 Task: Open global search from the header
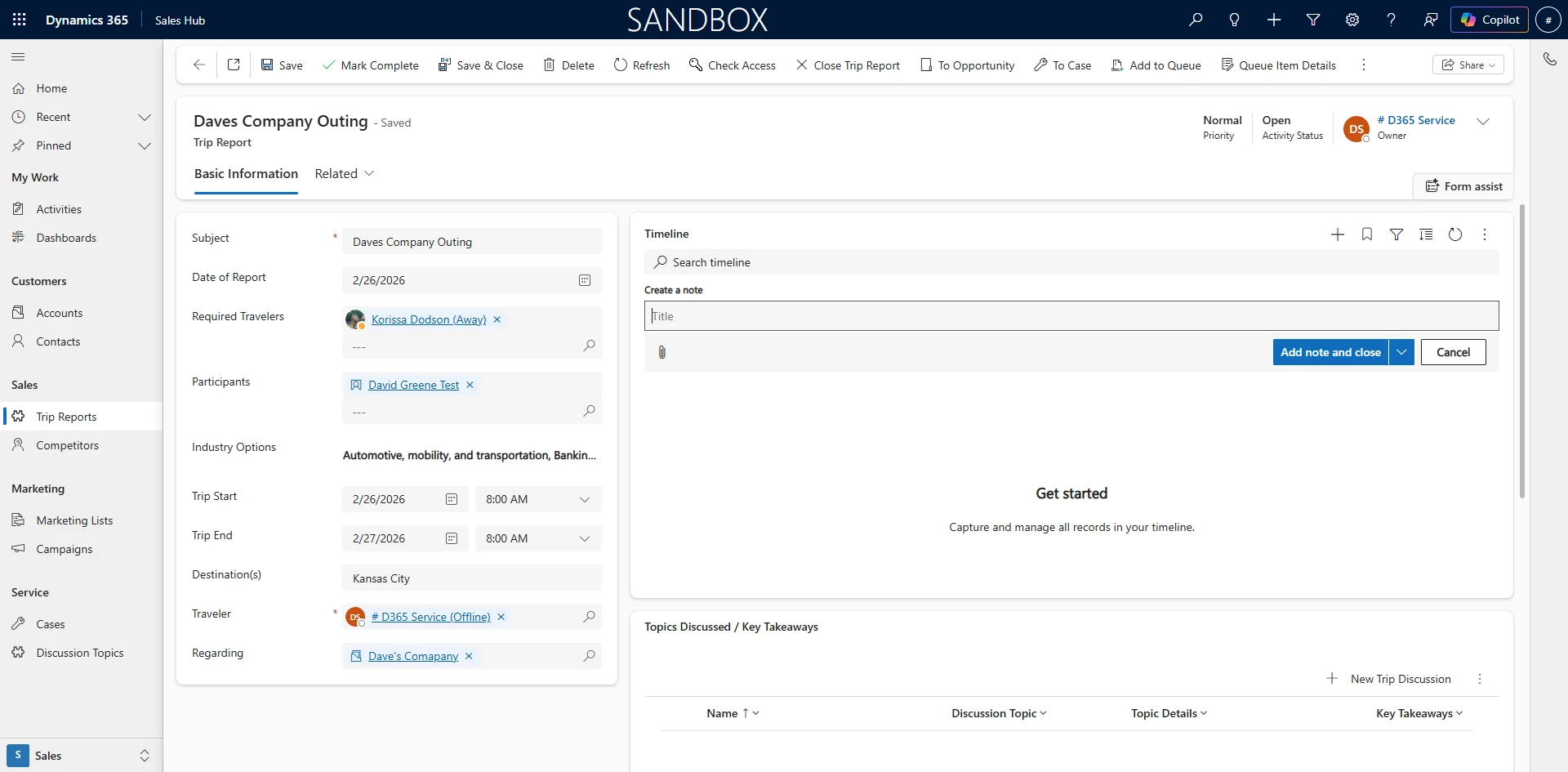[1196, 20]
